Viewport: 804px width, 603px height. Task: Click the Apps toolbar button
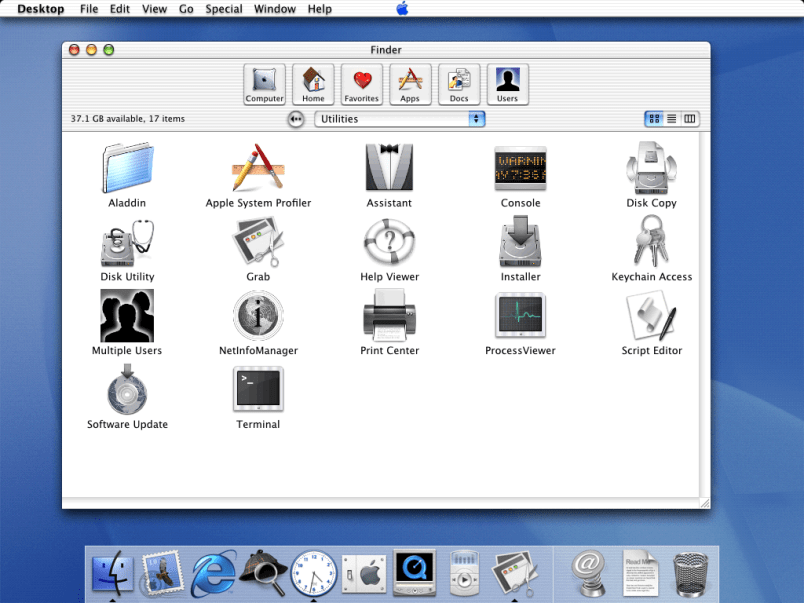(x=410, y=84)
